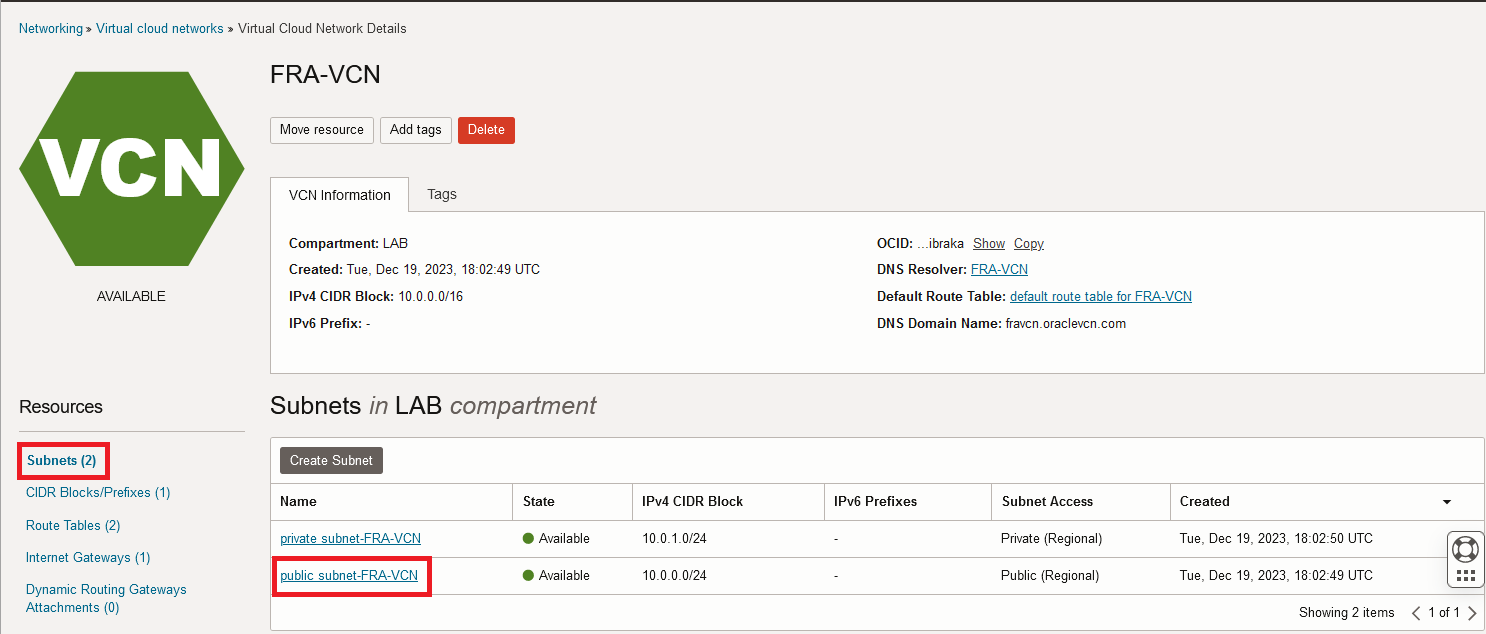
Task: Open default route table for FRA-VCN
Action: point(1100,297)
